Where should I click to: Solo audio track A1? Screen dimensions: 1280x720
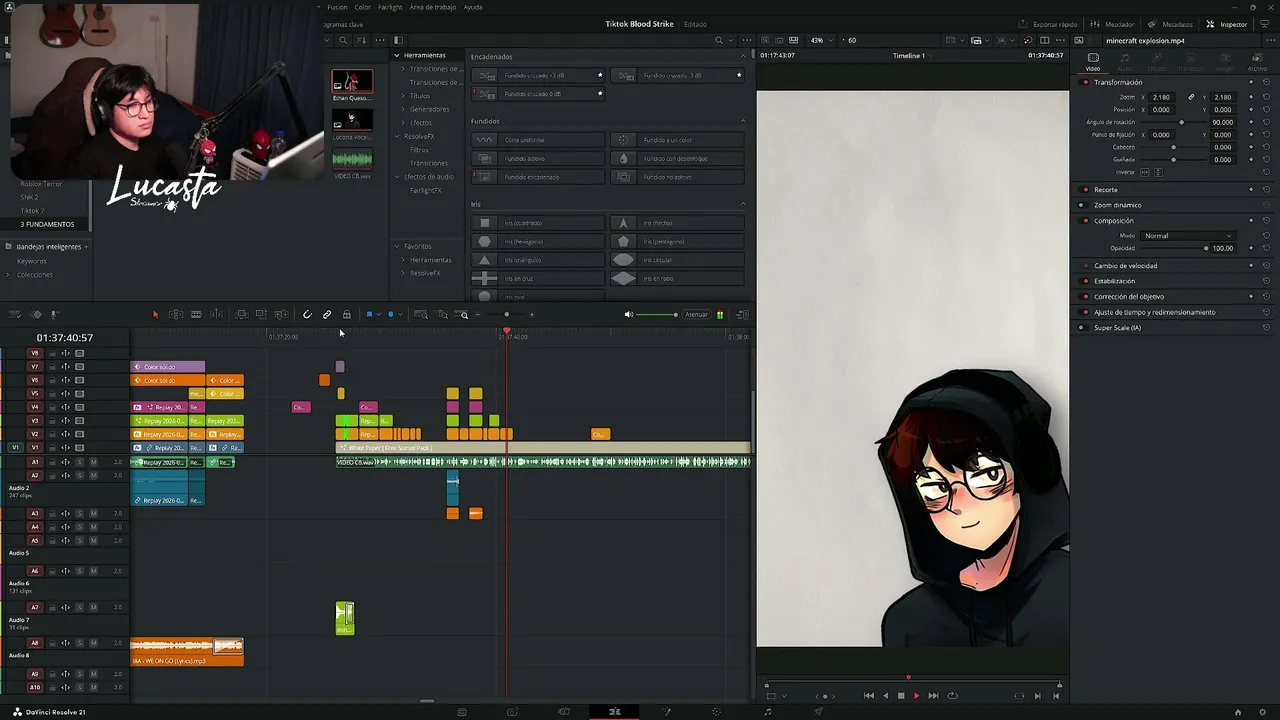coord(80,462)
